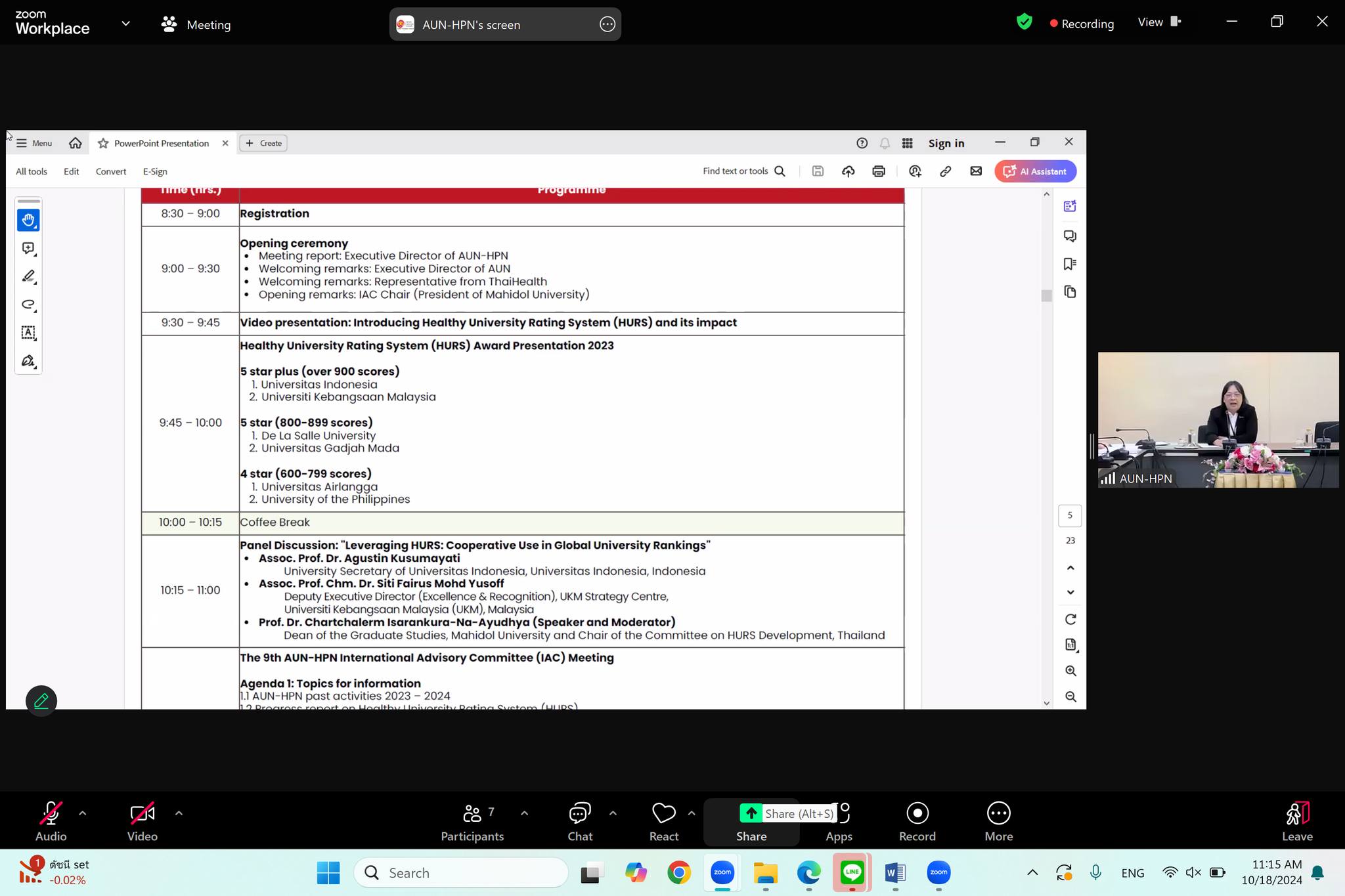Image resolution: width=1345 pixels, height=896 pixels.
Task: Click the page number 5 box
Action: 1070,515
